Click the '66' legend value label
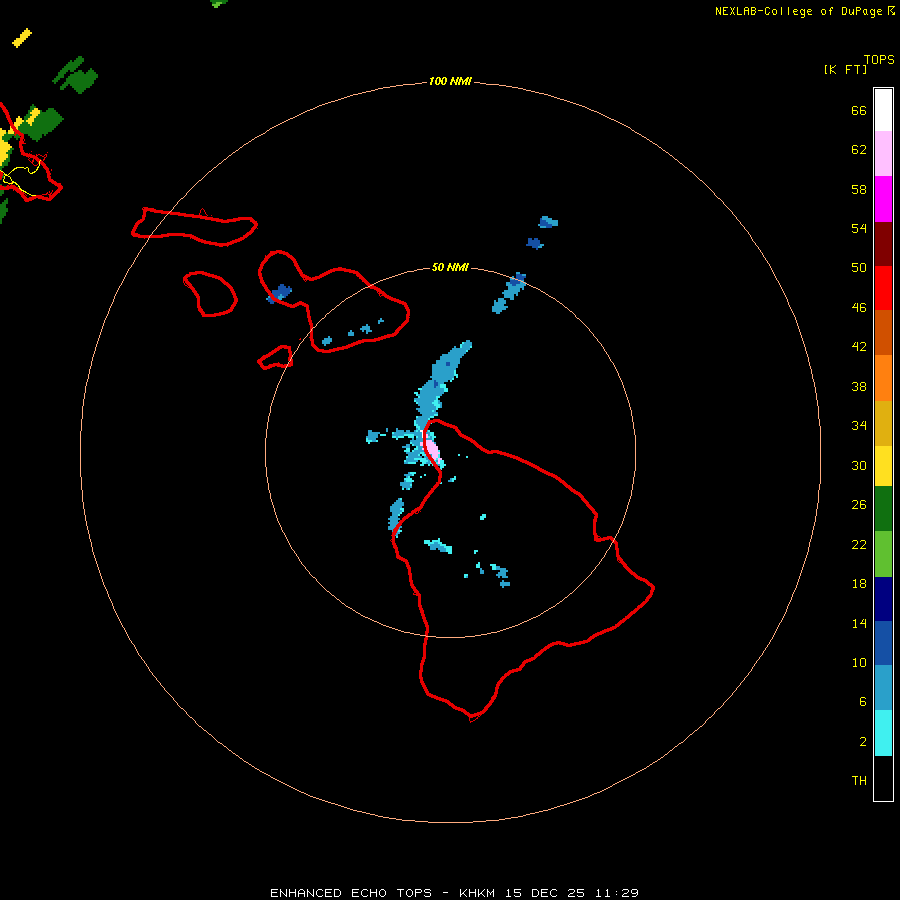Screen dimensions: 900x900 pyautogui.click(x=859, y=110)
